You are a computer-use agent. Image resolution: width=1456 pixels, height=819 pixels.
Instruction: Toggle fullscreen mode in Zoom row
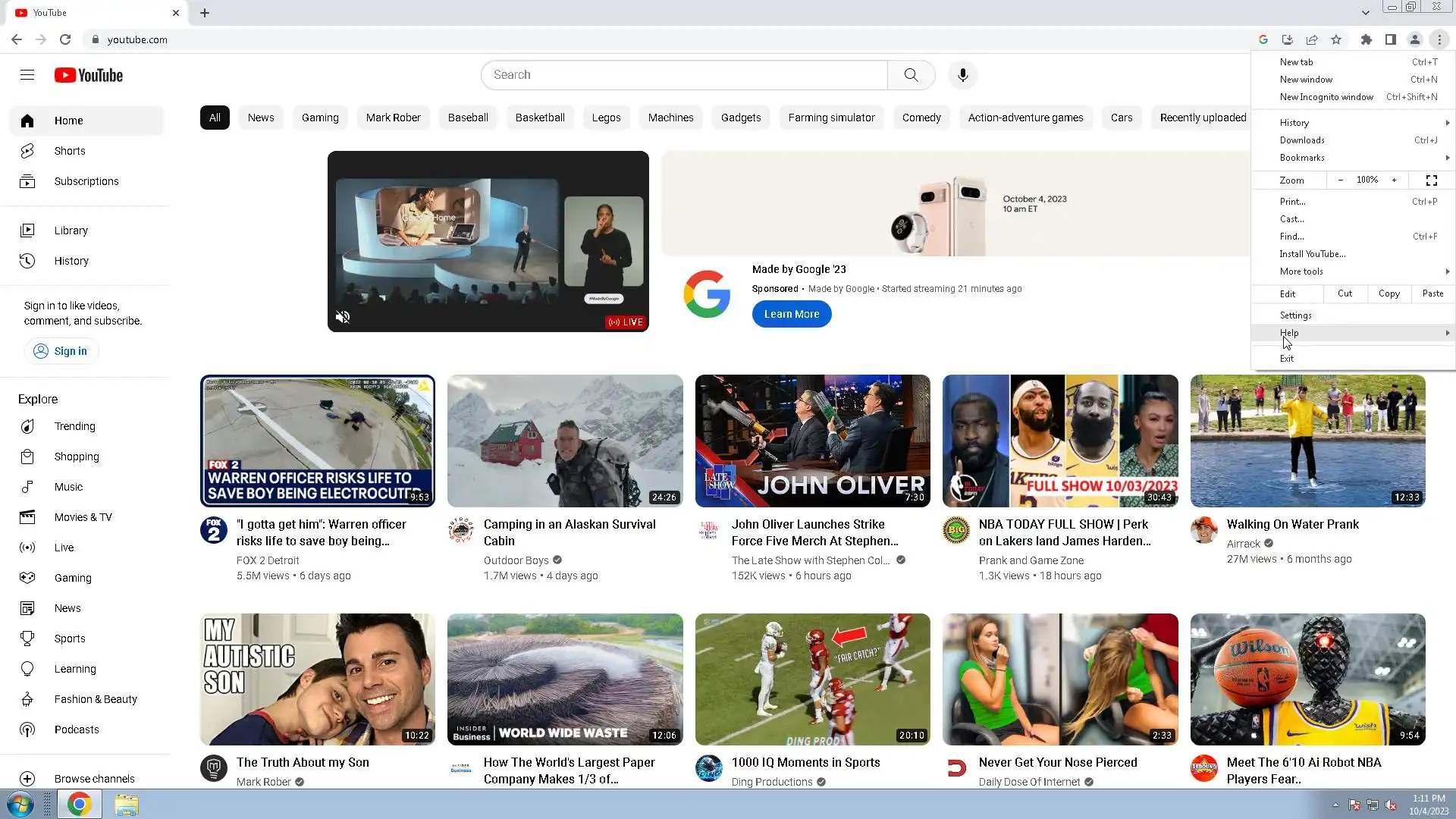(x=1431, y=180)
